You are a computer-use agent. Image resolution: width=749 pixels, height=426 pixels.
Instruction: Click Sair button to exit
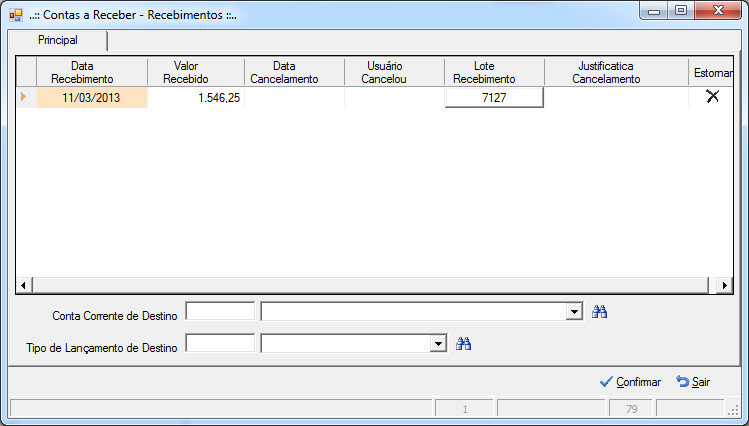(x=693, y=382)
